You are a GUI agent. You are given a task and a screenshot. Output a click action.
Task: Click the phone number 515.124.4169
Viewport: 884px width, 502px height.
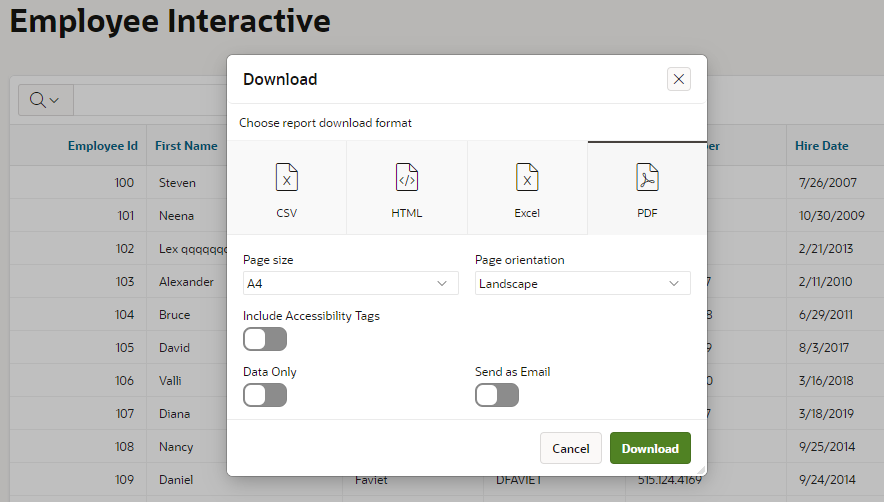click(x=670, y=480)
